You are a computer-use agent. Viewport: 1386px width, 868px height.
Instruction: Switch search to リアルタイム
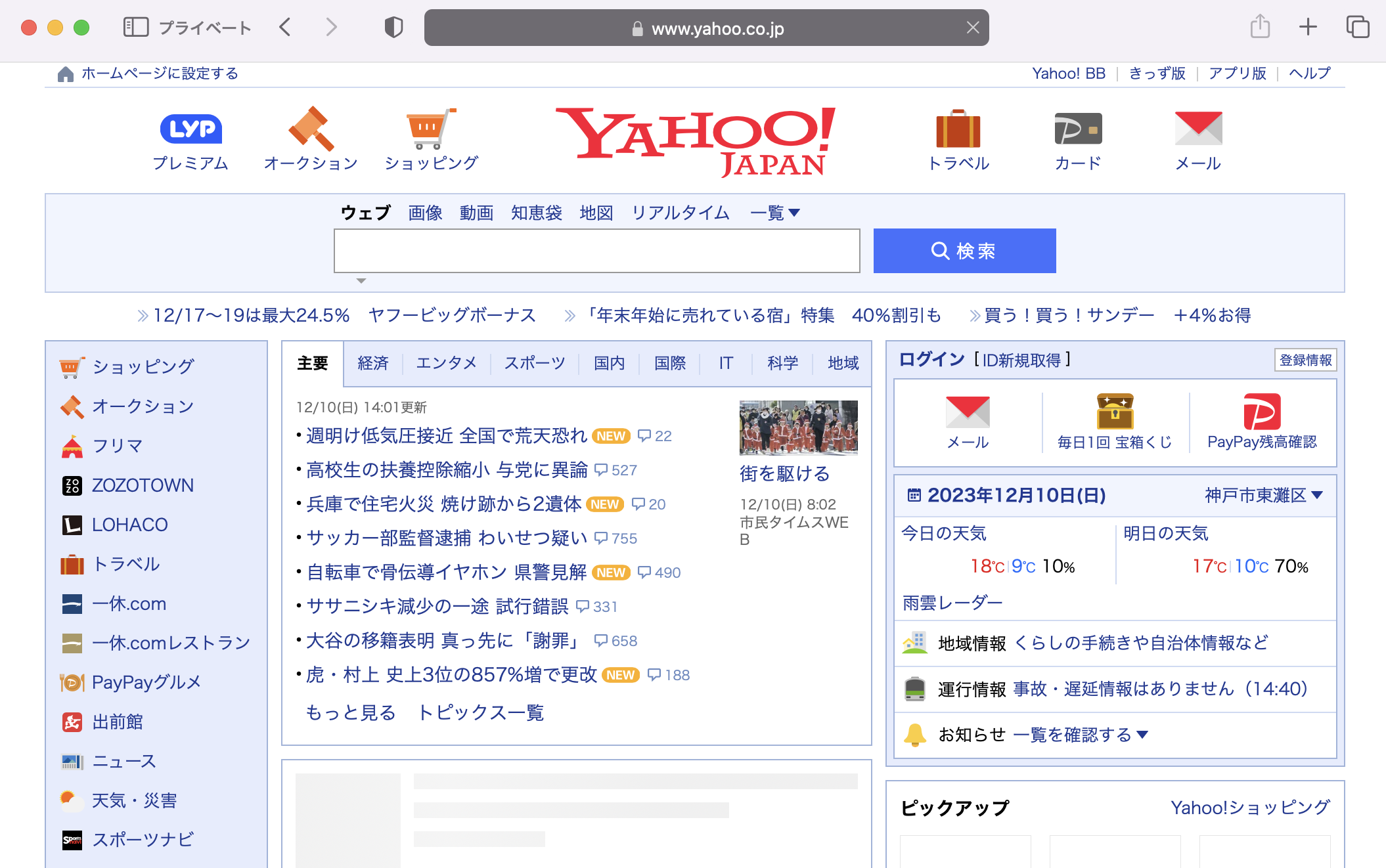[x=681, y=213]
